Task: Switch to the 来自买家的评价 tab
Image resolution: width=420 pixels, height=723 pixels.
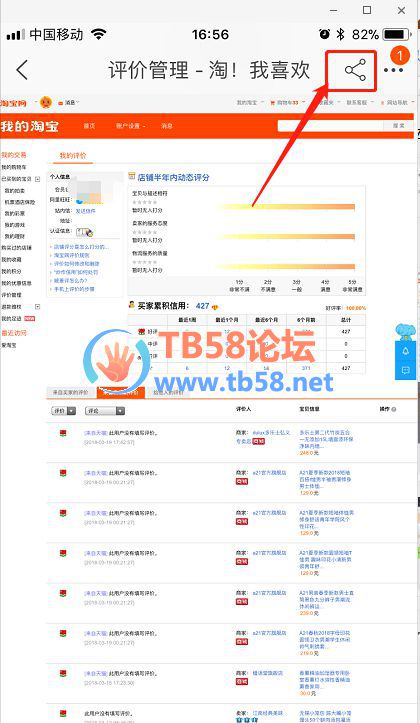Action: (x=70, y=392)
